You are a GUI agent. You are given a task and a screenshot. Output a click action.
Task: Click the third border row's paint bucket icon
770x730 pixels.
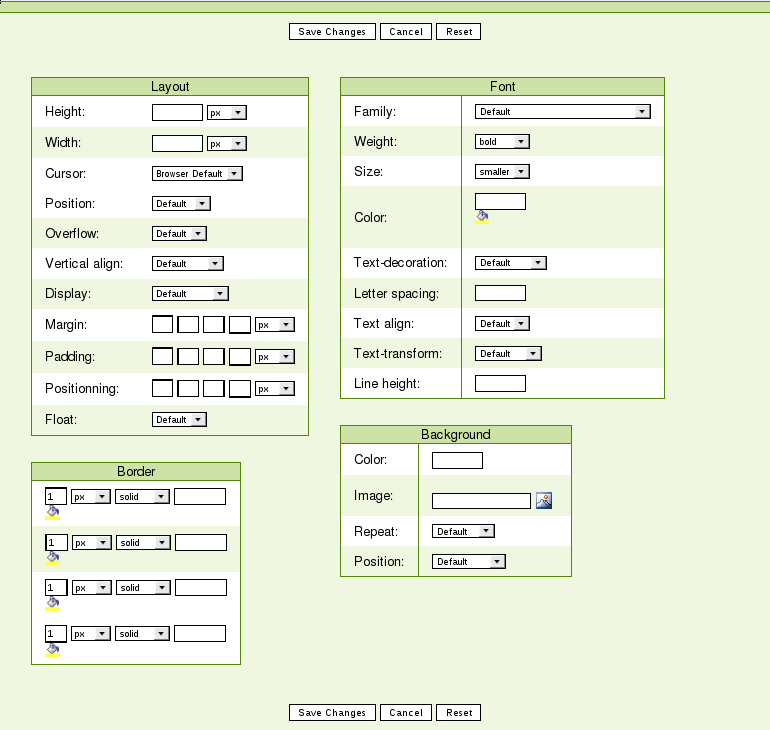52,603
